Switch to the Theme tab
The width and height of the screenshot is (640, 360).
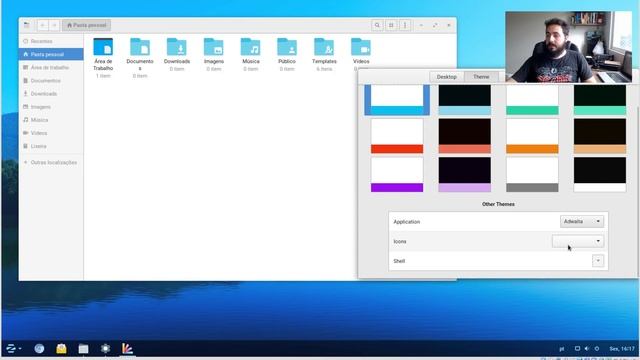481,77
